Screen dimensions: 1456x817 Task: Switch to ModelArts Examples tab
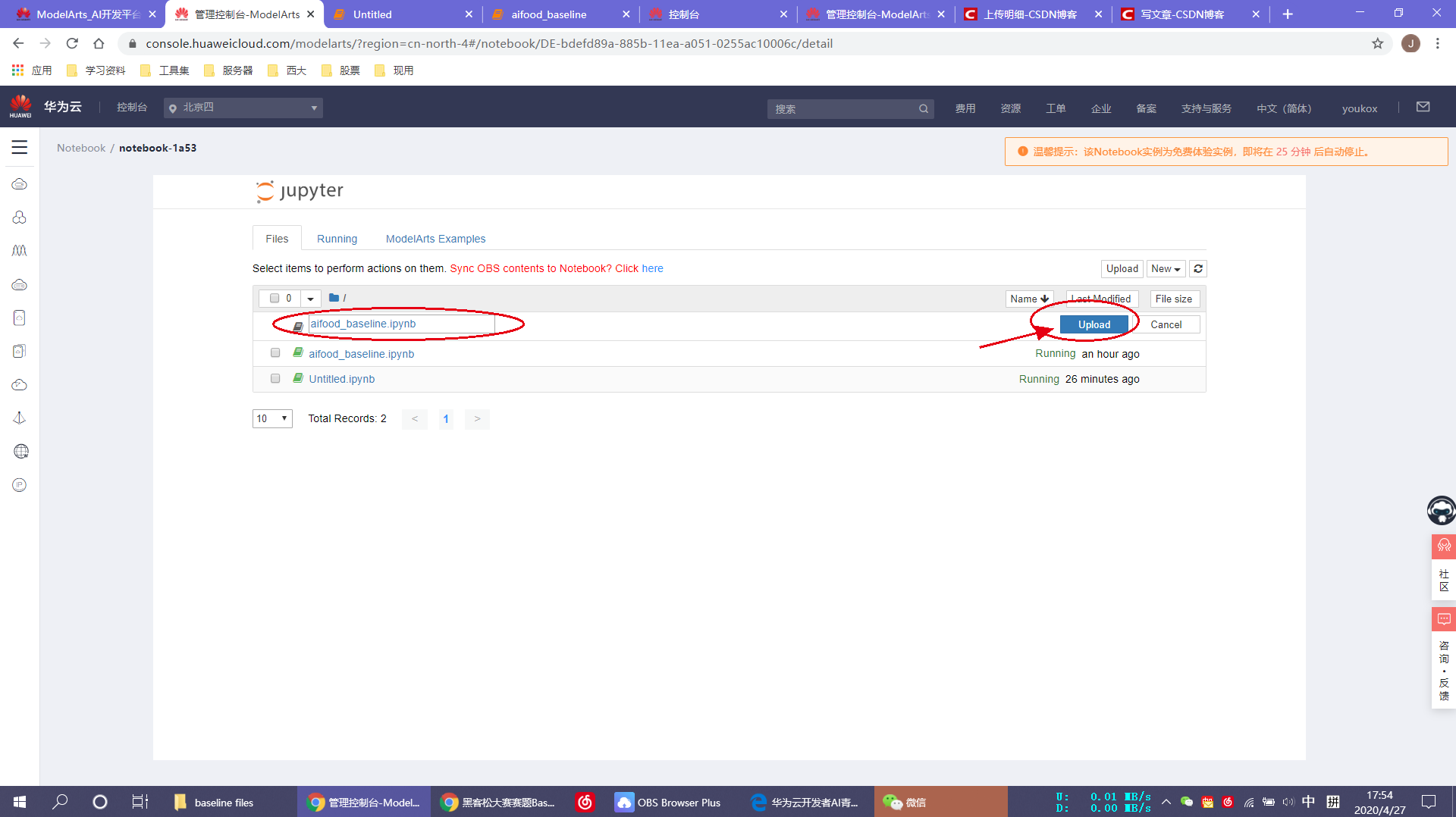coord(435,239)
